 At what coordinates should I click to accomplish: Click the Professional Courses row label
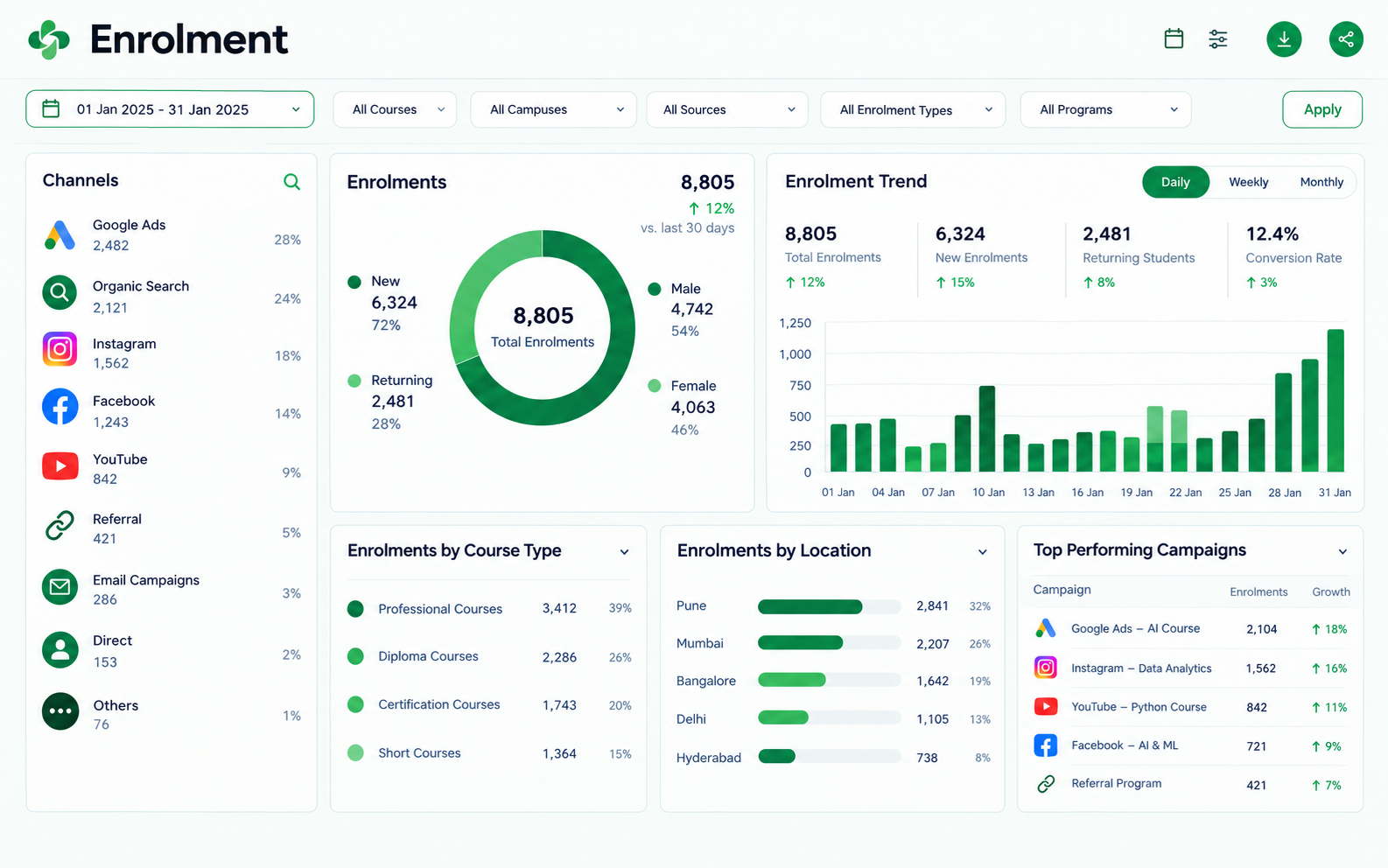440,609
